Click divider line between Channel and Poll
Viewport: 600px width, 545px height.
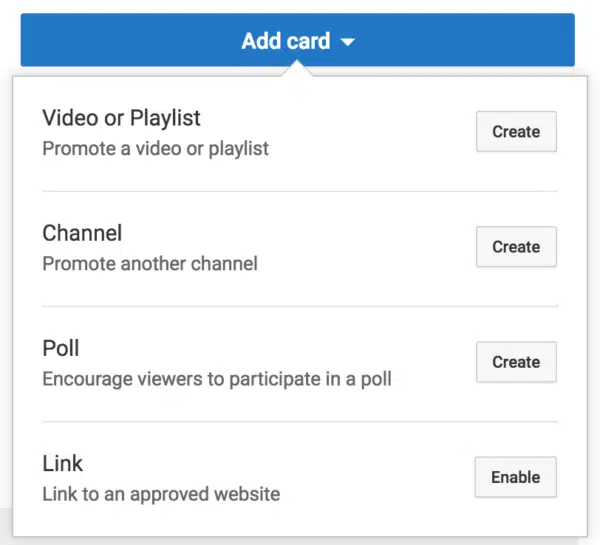point(300,306)
